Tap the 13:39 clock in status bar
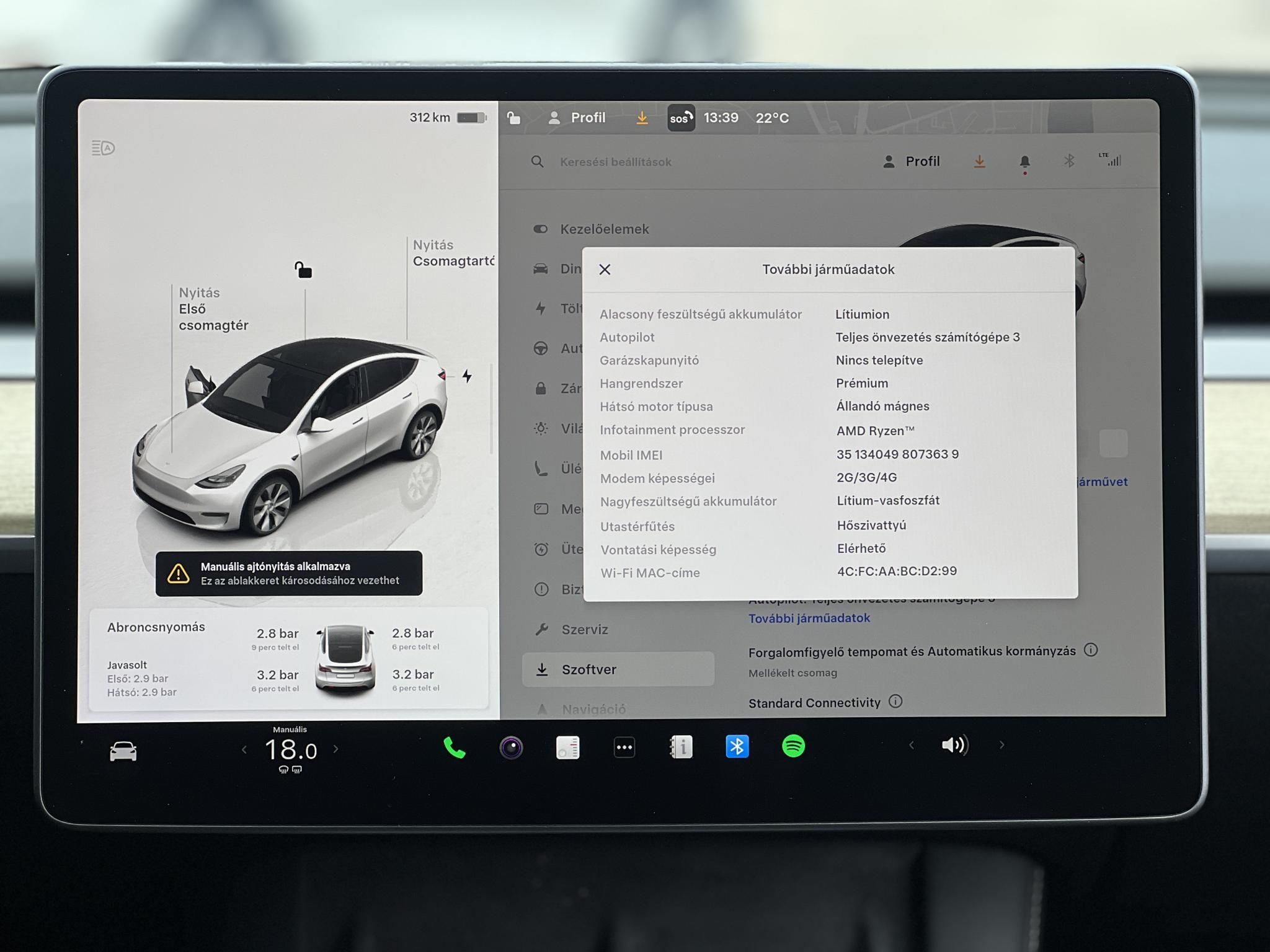The width and height of the screenshot is (1270, 952). (x=721, y=118)
